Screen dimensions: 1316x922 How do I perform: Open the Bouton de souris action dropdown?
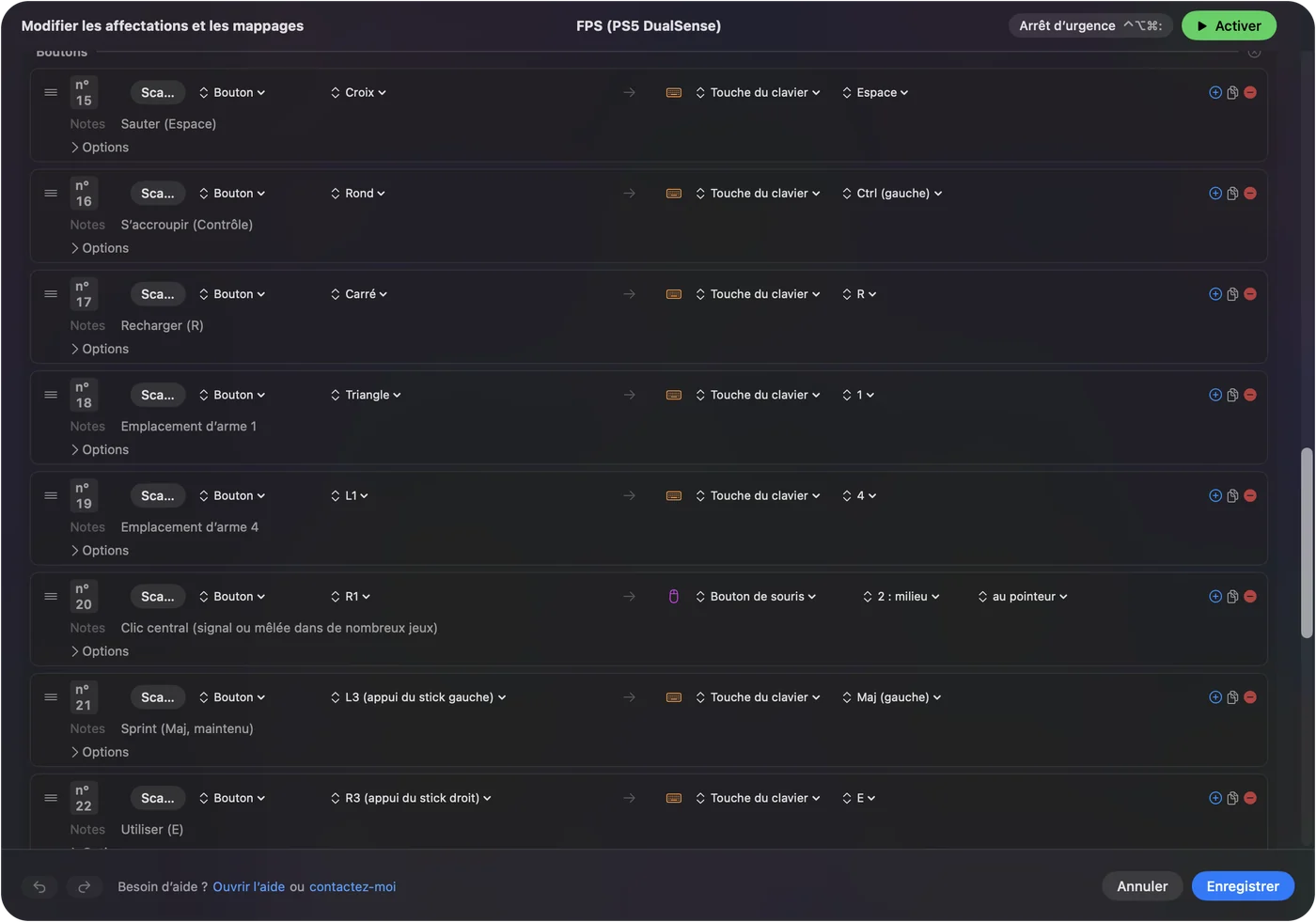tap(756, 597)
